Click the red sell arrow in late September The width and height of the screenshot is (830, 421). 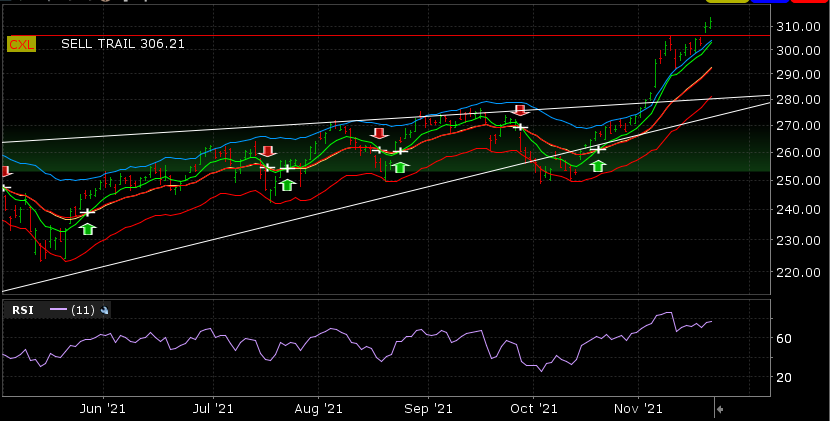(520, 110)
